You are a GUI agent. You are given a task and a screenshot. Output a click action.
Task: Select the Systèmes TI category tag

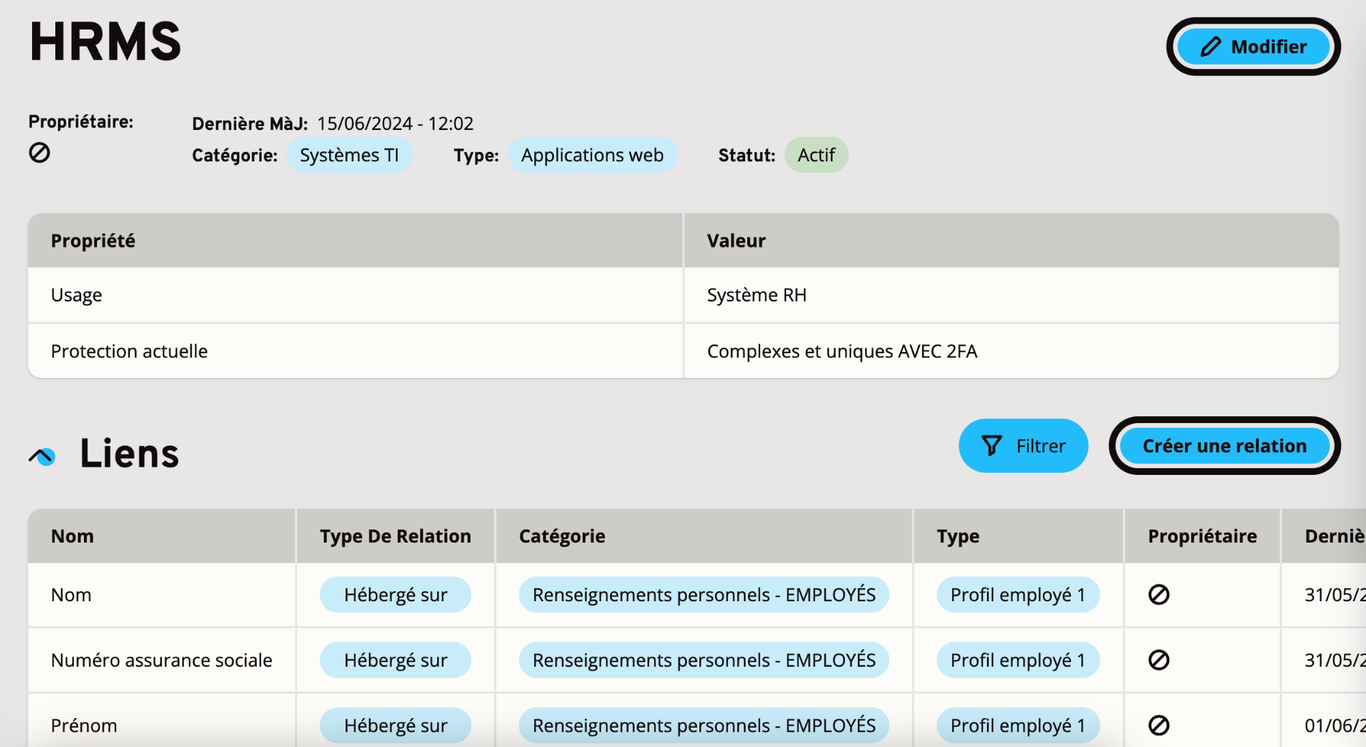pos(349,155)
